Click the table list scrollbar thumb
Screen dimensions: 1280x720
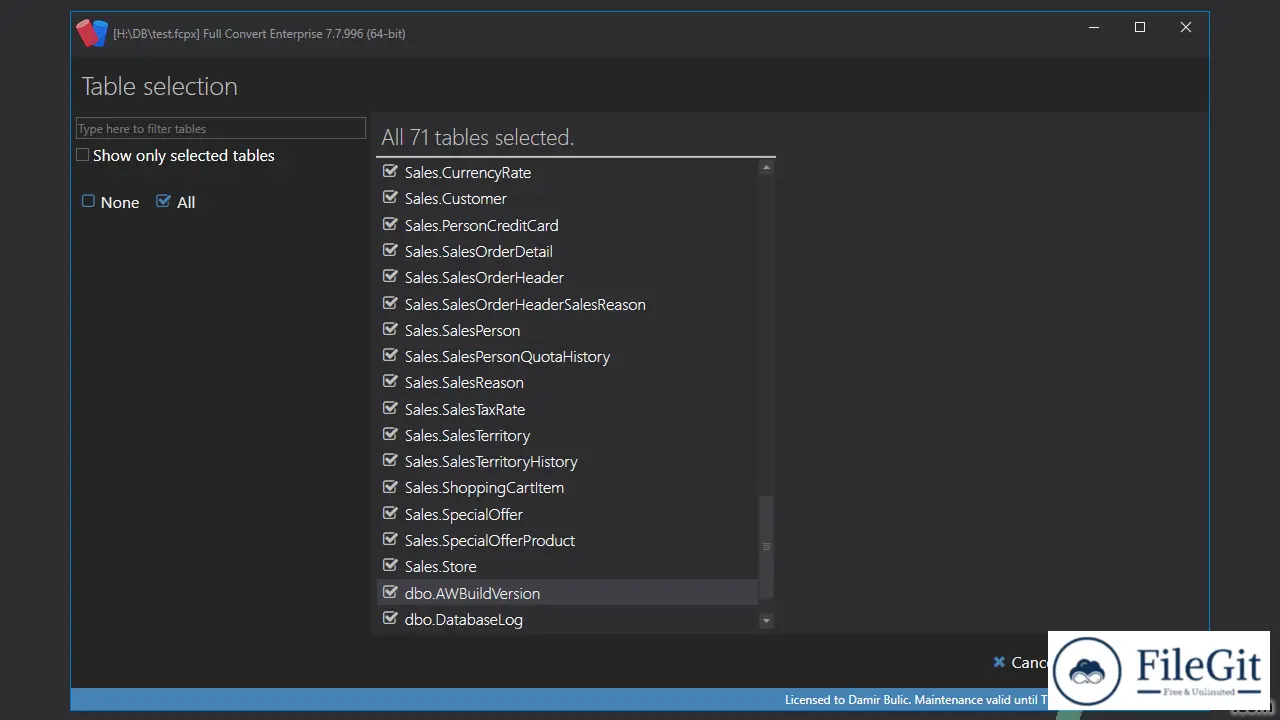point(766,547)
